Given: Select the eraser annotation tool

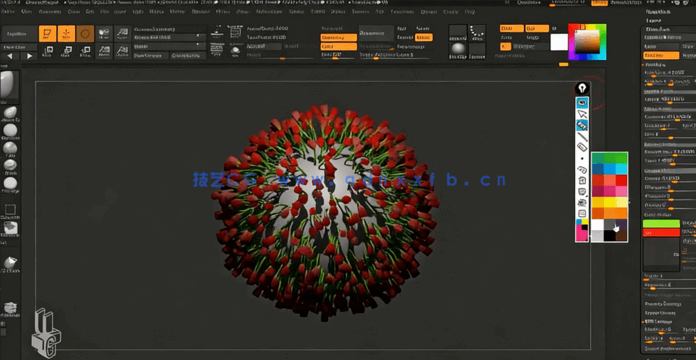Looking at the screenshot, I should 582,147.
